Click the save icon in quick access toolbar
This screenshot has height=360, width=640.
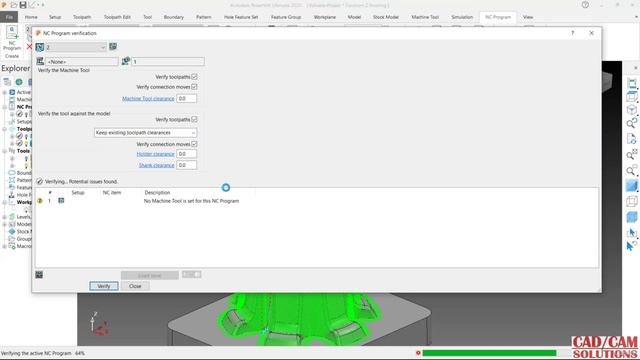(x=23, y=5)
